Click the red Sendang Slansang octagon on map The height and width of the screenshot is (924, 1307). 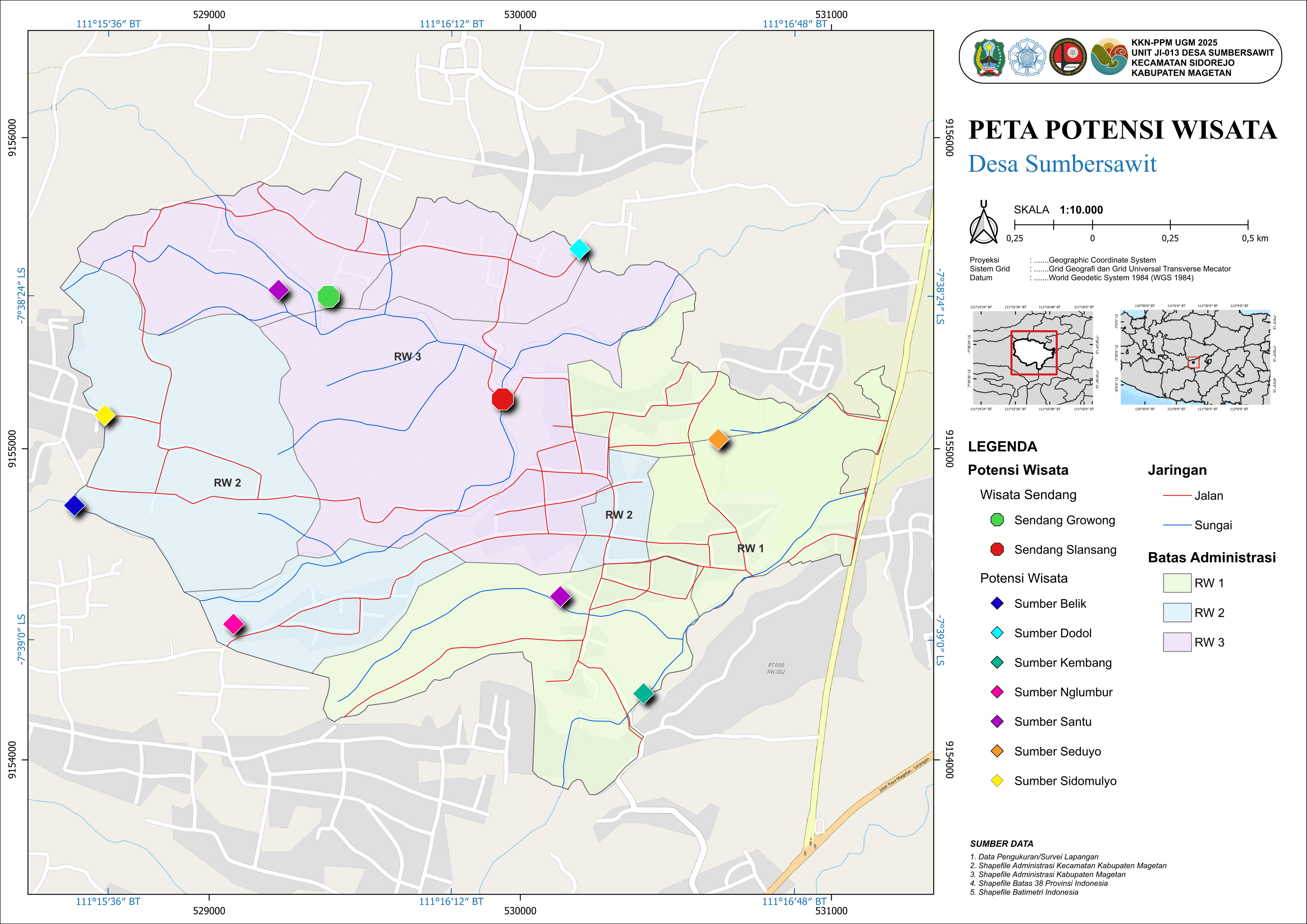click(502, 399)
